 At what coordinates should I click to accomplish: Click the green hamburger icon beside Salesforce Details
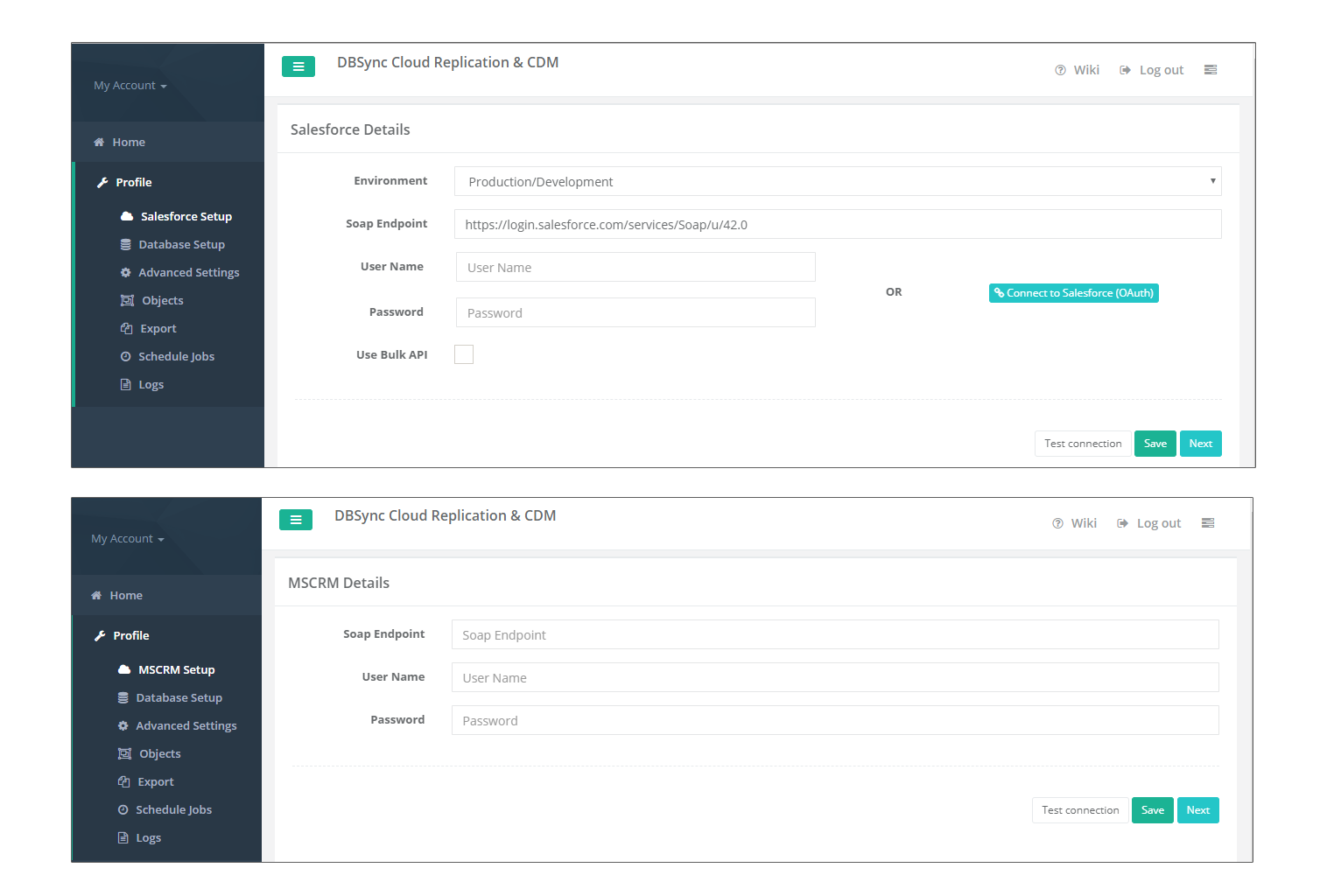[298, 66]
